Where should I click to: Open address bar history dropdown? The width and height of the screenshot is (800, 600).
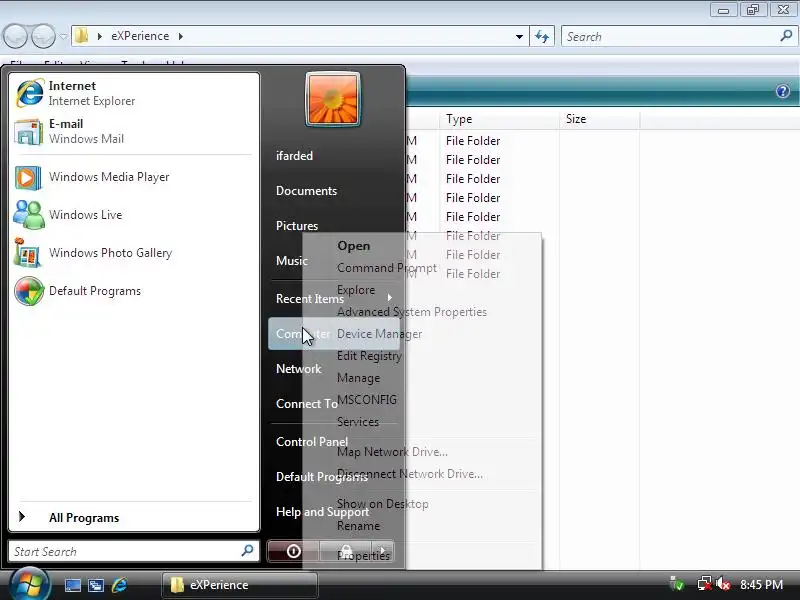tap(519, 36)
